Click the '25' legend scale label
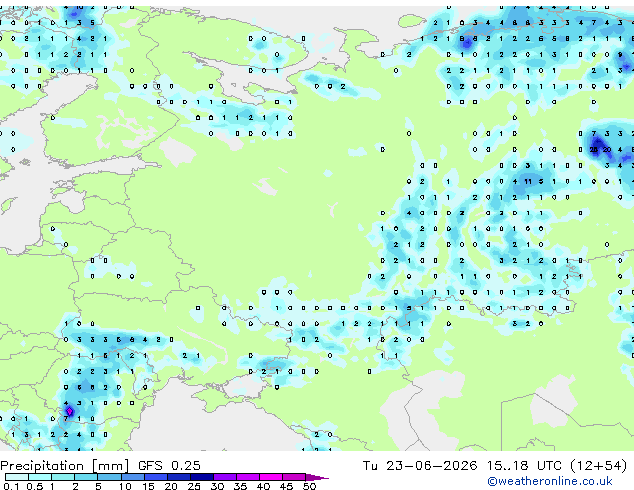 click(x=194, y=486)
